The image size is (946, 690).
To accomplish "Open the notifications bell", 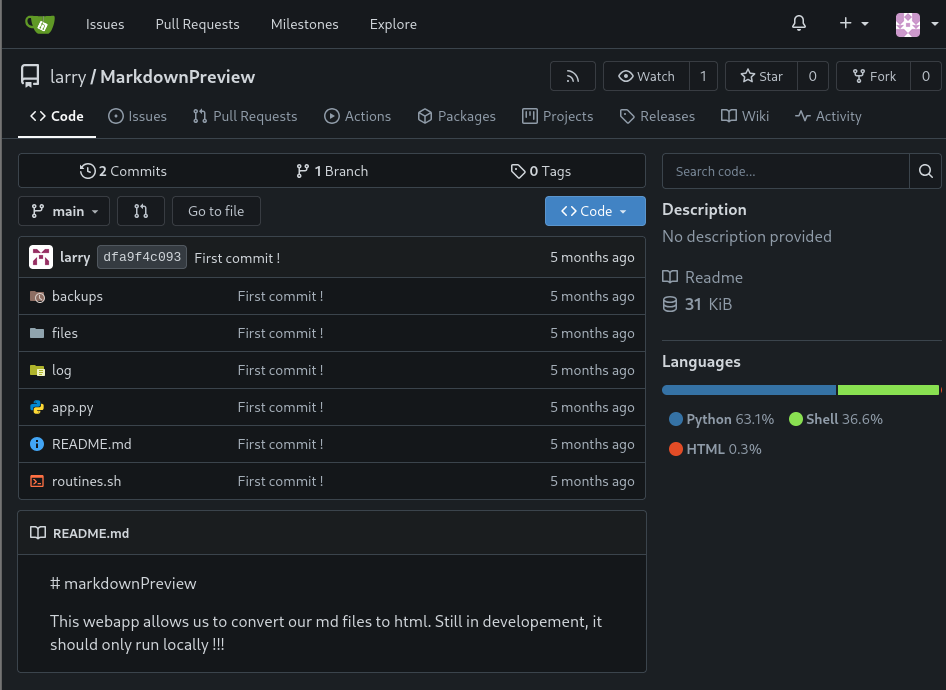I will point(798,23).
